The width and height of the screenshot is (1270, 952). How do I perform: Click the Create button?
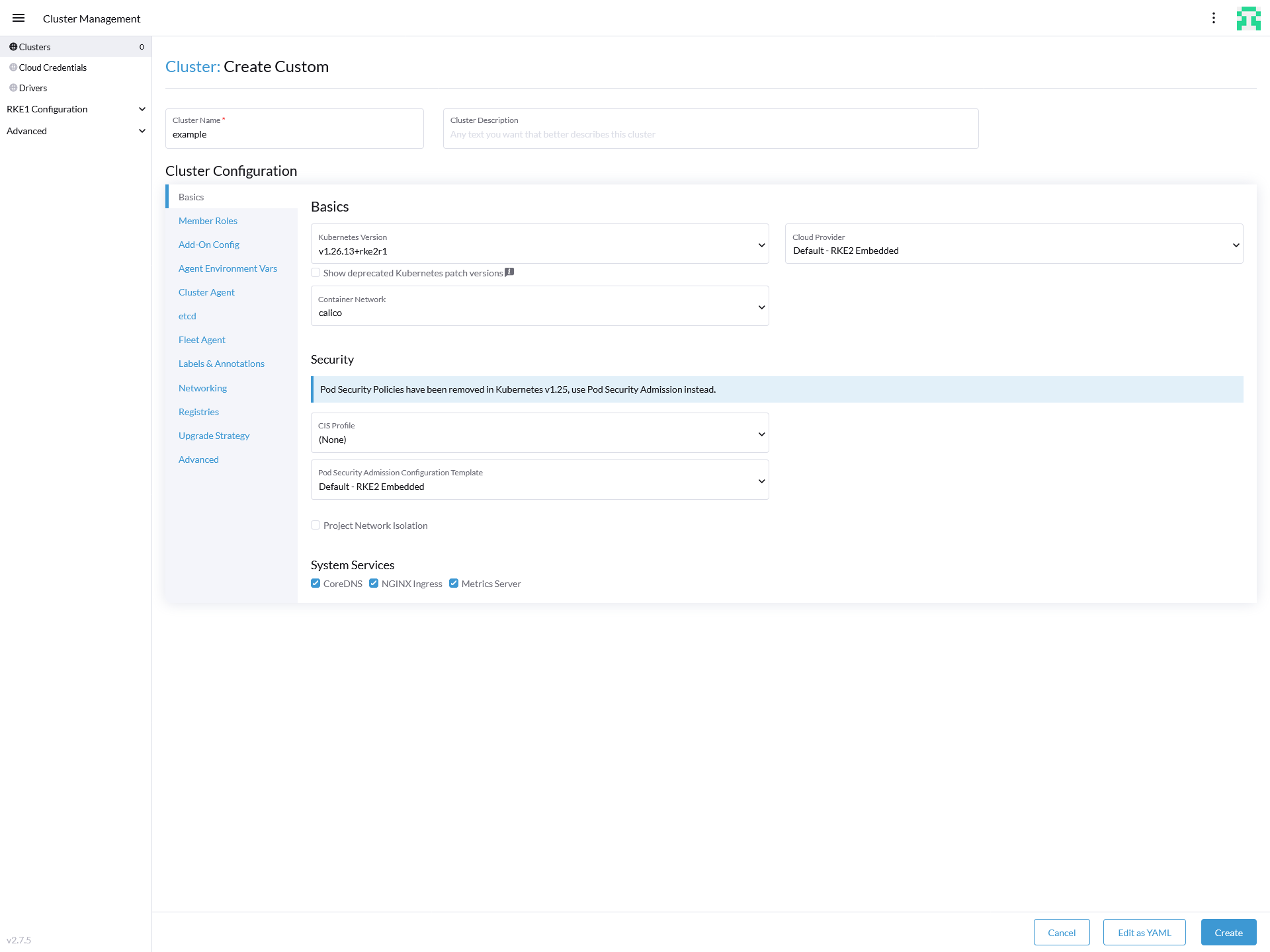click(x=1228, y=932)
